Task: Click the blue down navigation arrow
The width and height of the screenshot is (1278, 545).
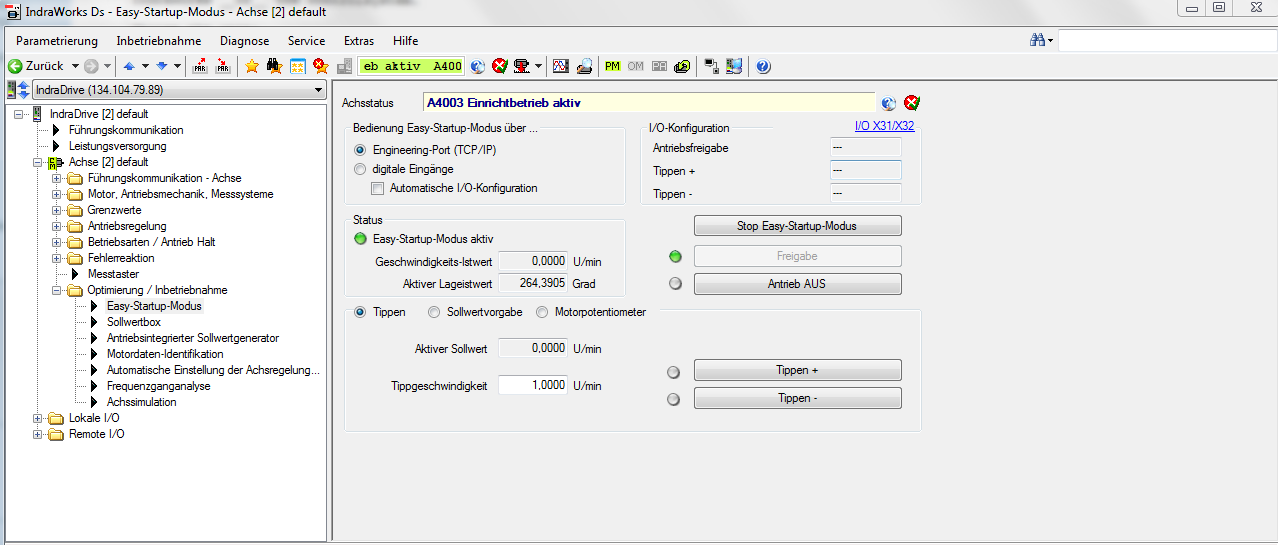Action: click(161, 66)
